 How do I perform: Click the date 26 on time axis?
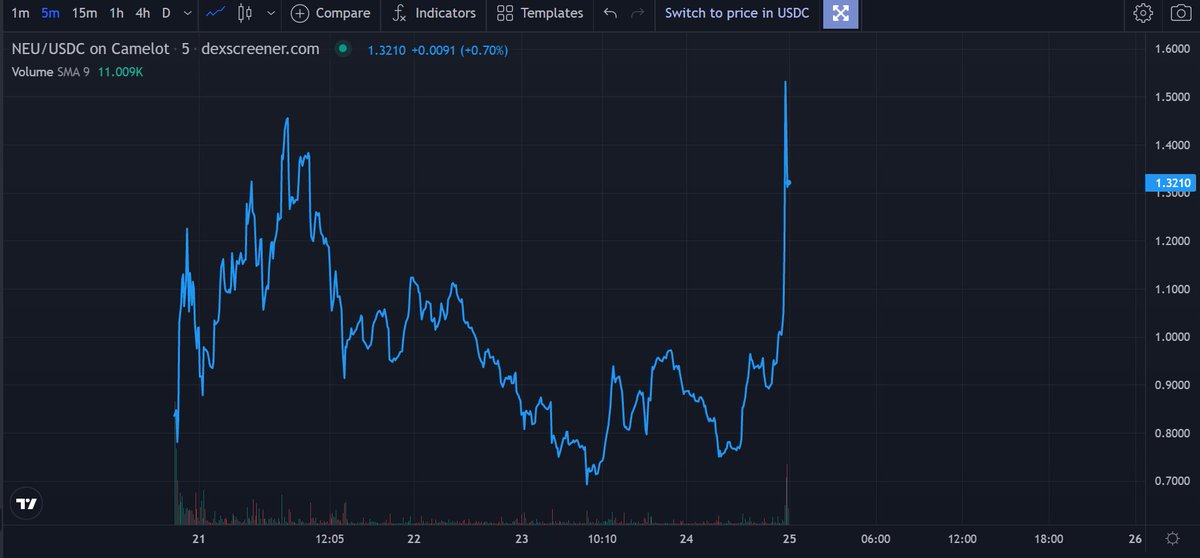click(1136, 539)
